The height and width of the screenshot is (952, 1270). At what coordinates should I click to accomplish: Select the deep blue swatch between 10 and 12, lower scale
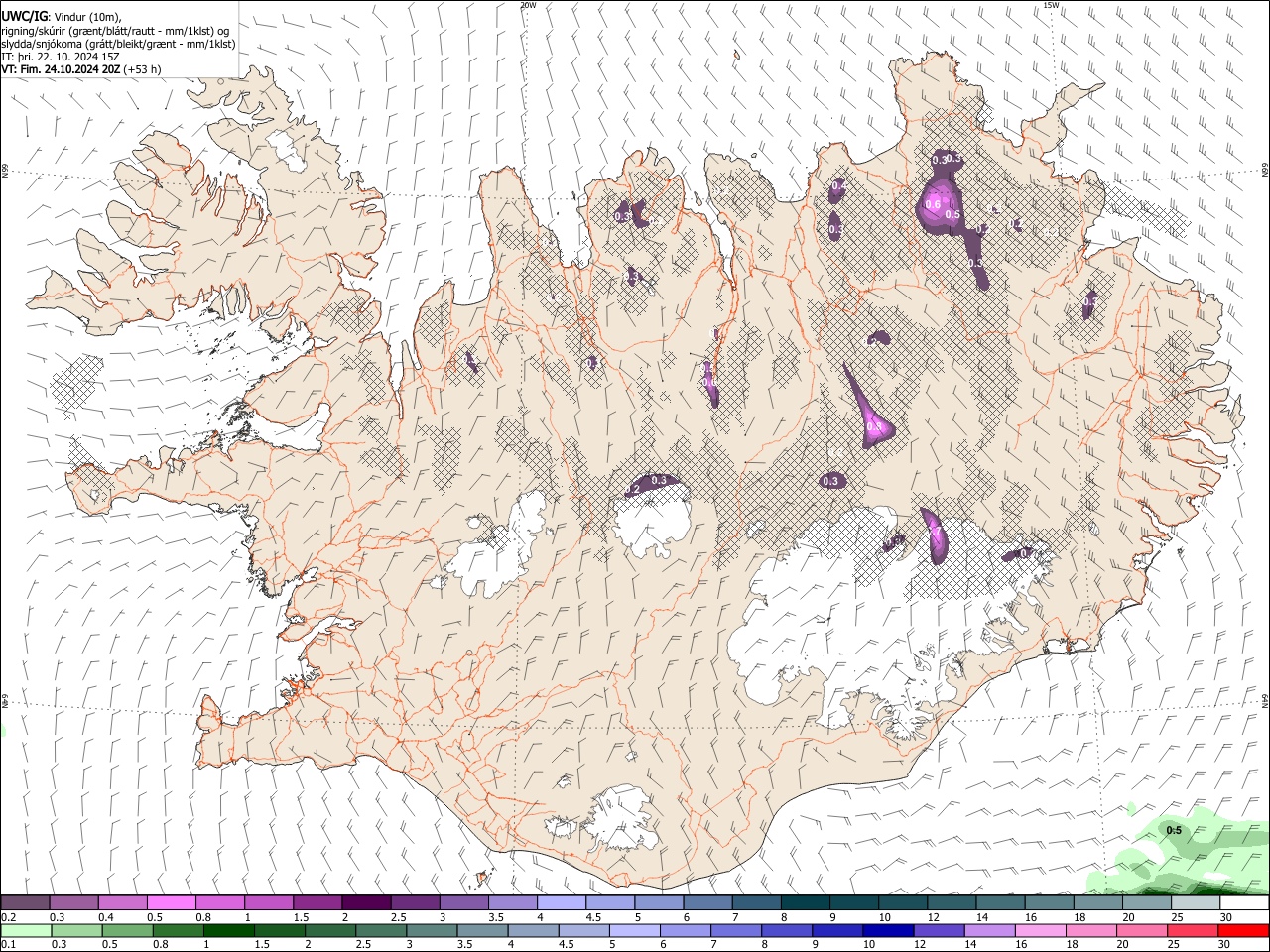(x=888, y=930)
